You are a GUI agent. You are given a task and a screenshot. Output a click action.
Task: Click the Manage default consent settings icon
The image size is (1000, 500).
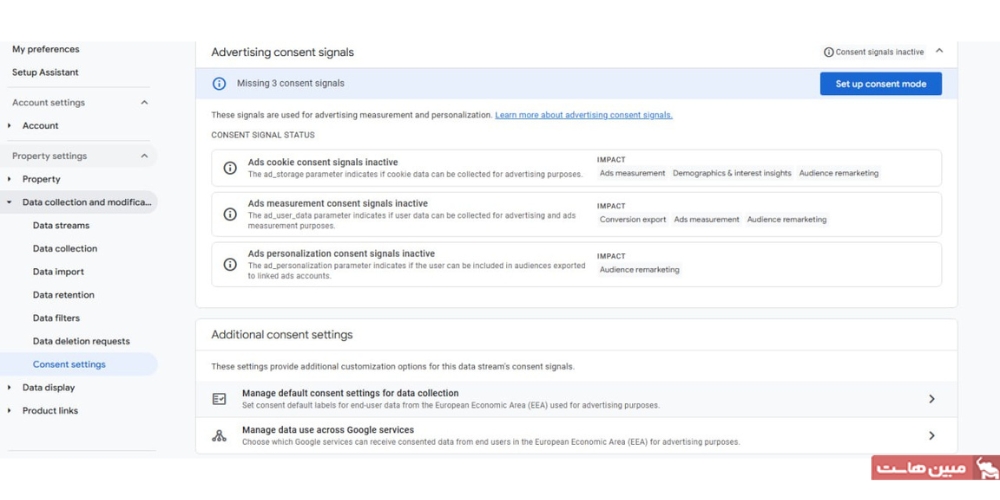219,399
